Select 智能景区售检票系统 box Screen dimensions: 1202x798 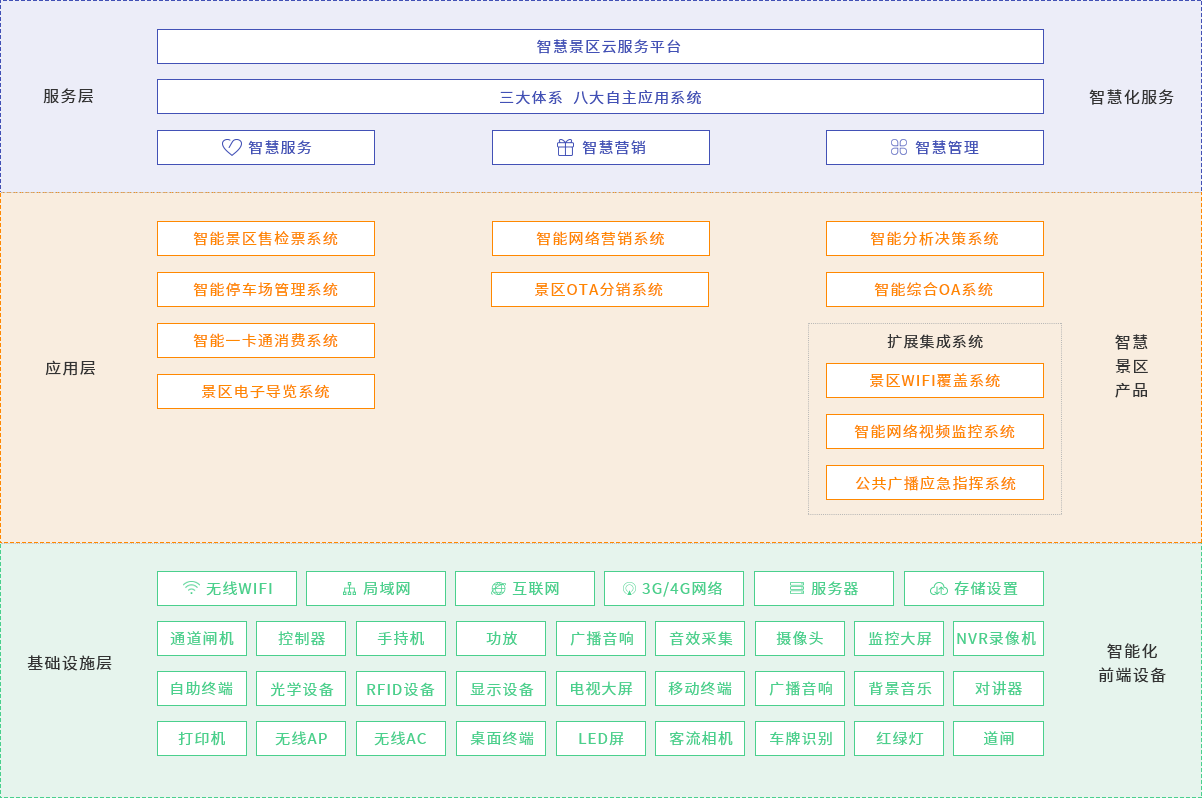click(x=266, y=238)
